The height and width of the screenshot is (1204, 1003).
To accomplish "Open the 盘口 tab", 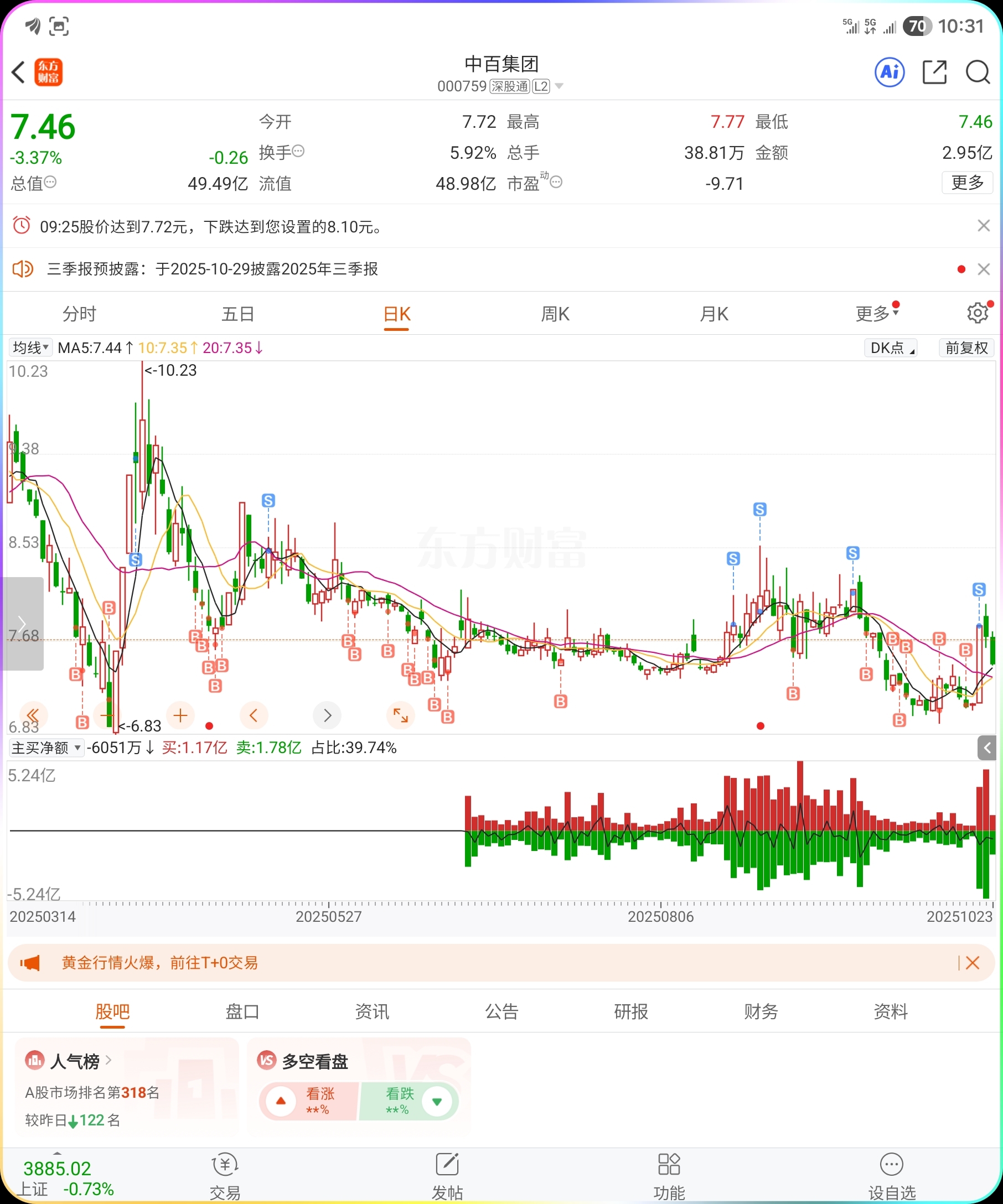I will pyautogui.click(x=242, y=1011).
